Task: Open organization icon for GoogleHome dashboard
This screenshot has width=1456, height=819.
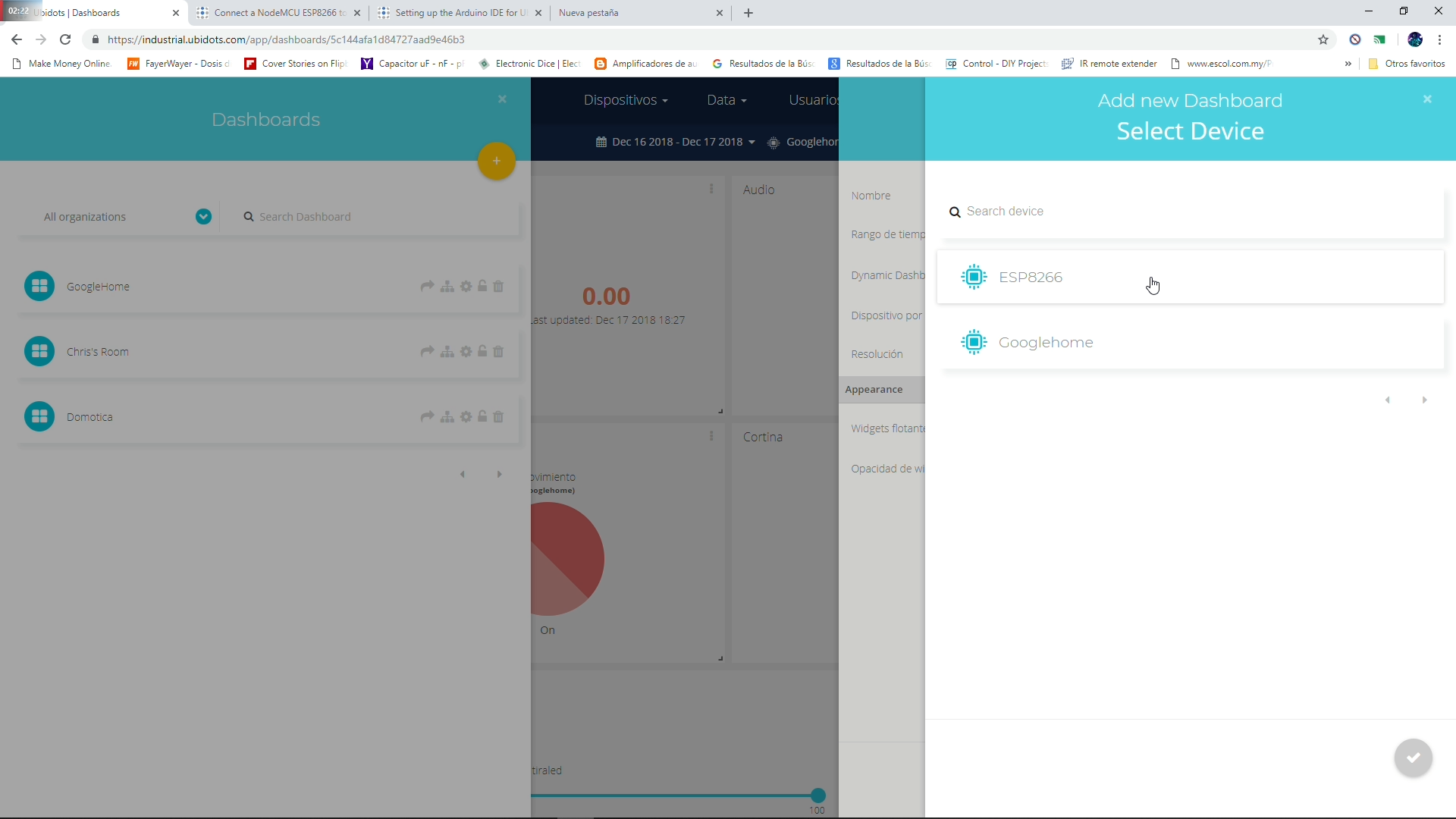Action: click(448, 287)
